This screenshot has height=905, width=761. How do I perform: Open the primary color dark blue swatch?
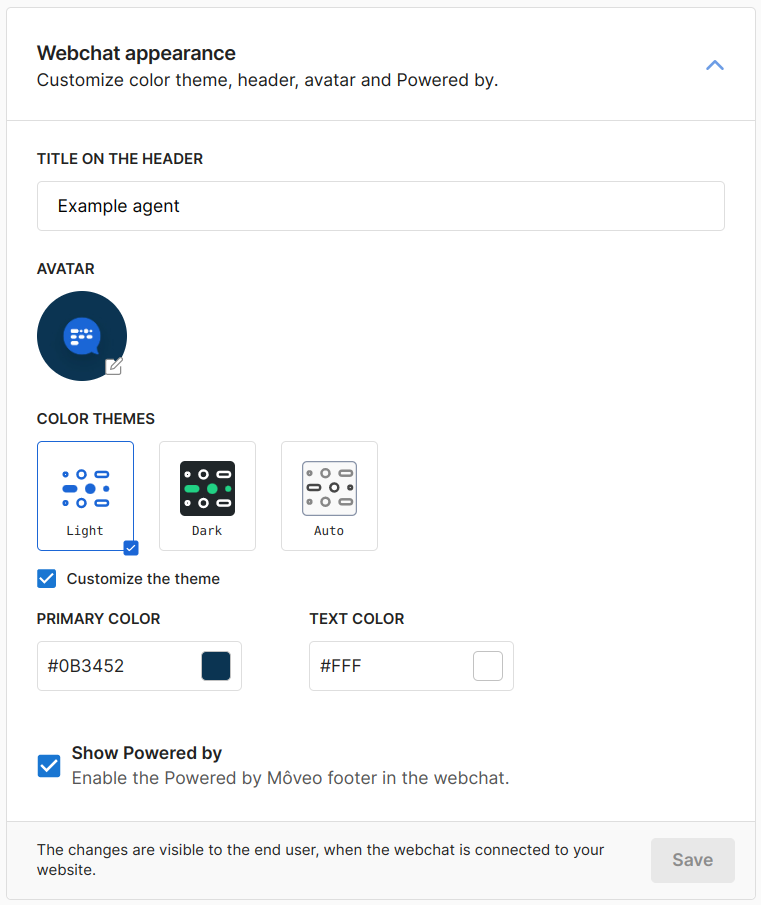click(216, 666)
